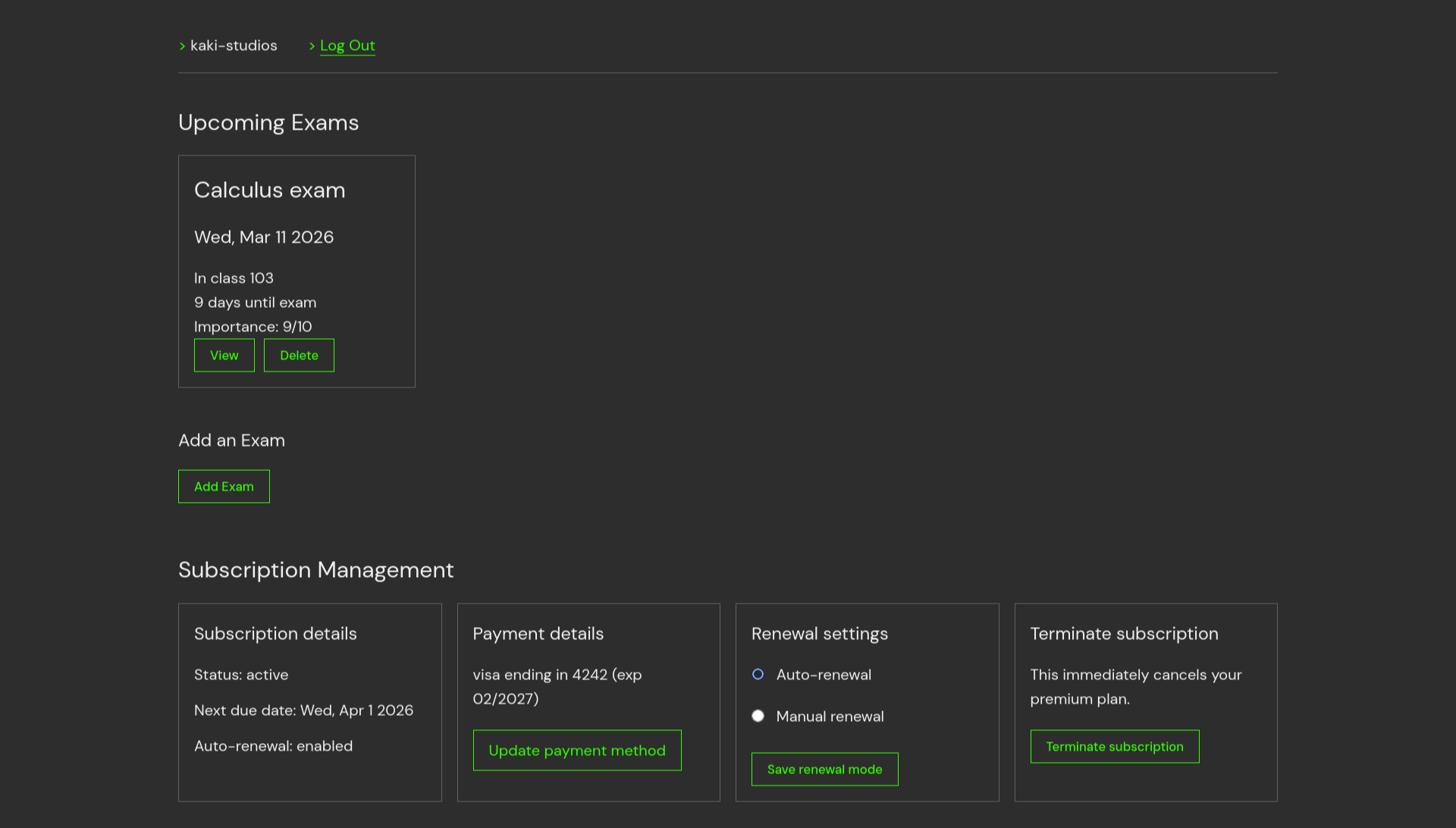1456x828 pixels.
Task: Enable Auto-renewal in Renewal settings
Action: tap(758, 674)
